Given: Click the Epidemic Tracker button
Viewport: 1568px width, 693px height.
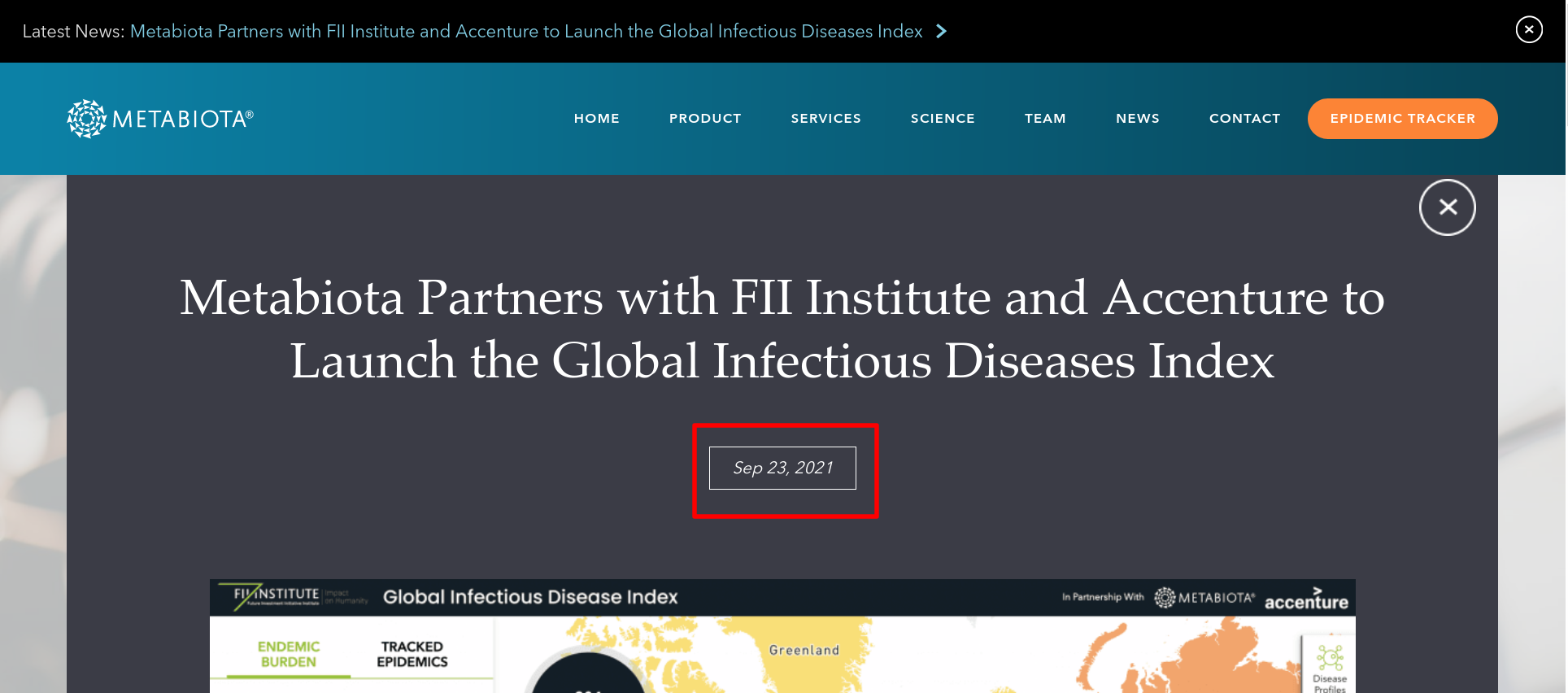Looking at the screenshot, I should pos(1402,119).
